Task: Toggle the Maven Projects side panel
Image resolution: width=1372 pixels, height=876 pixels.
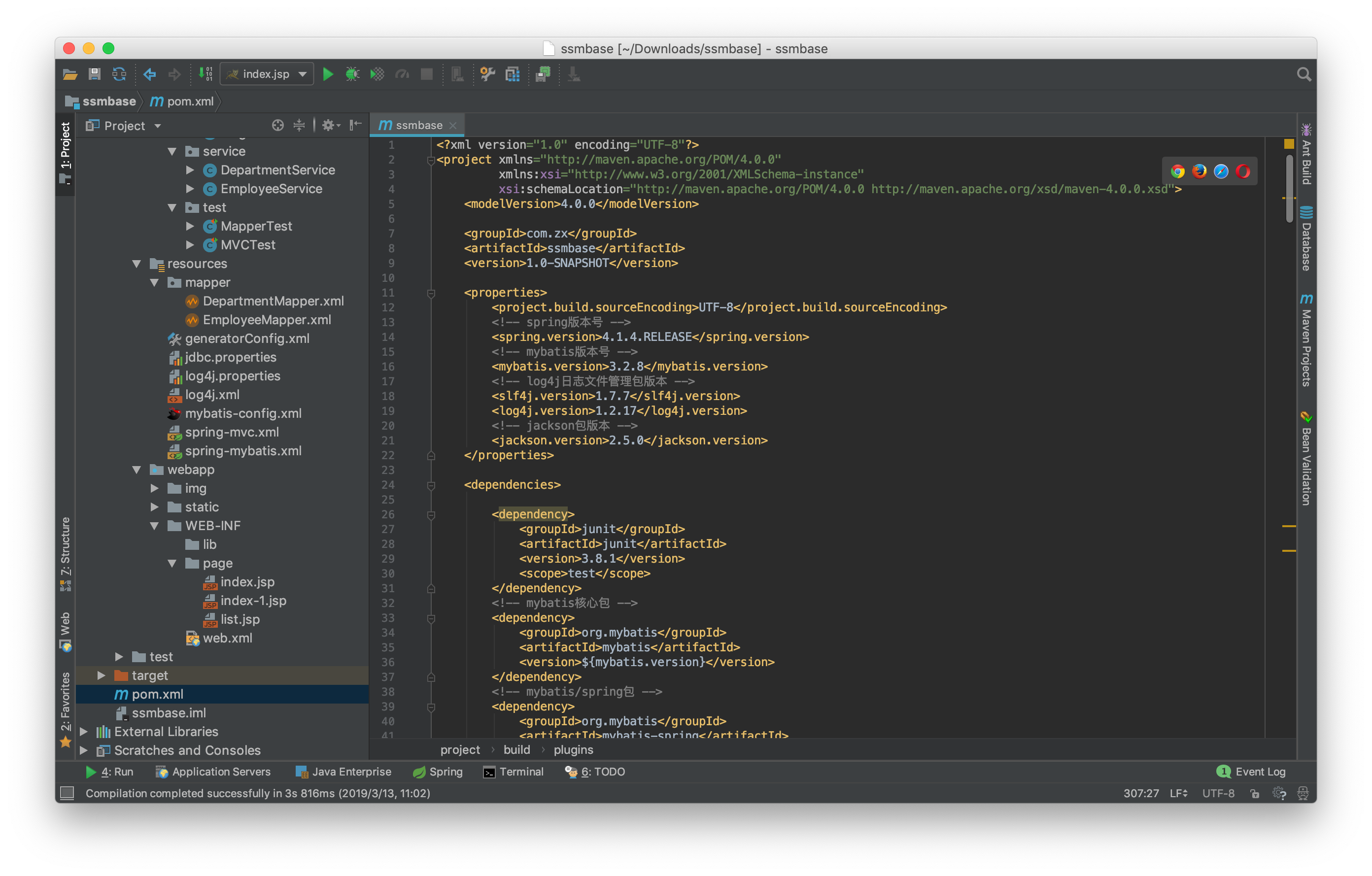Action: [x=1306, y=340]
